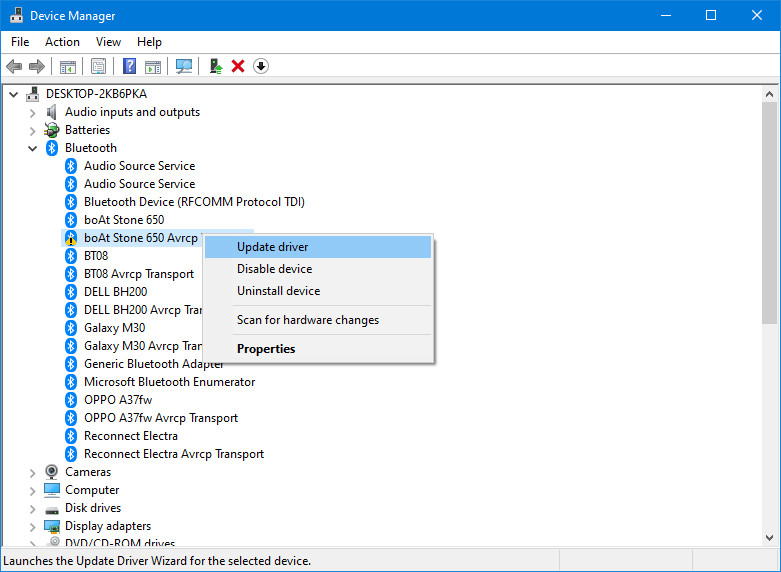Viewport: 781px width, 572px height.
Task: Select Bluetooth Device (RFCOMM Protocol TDI)
Action: 194,202
